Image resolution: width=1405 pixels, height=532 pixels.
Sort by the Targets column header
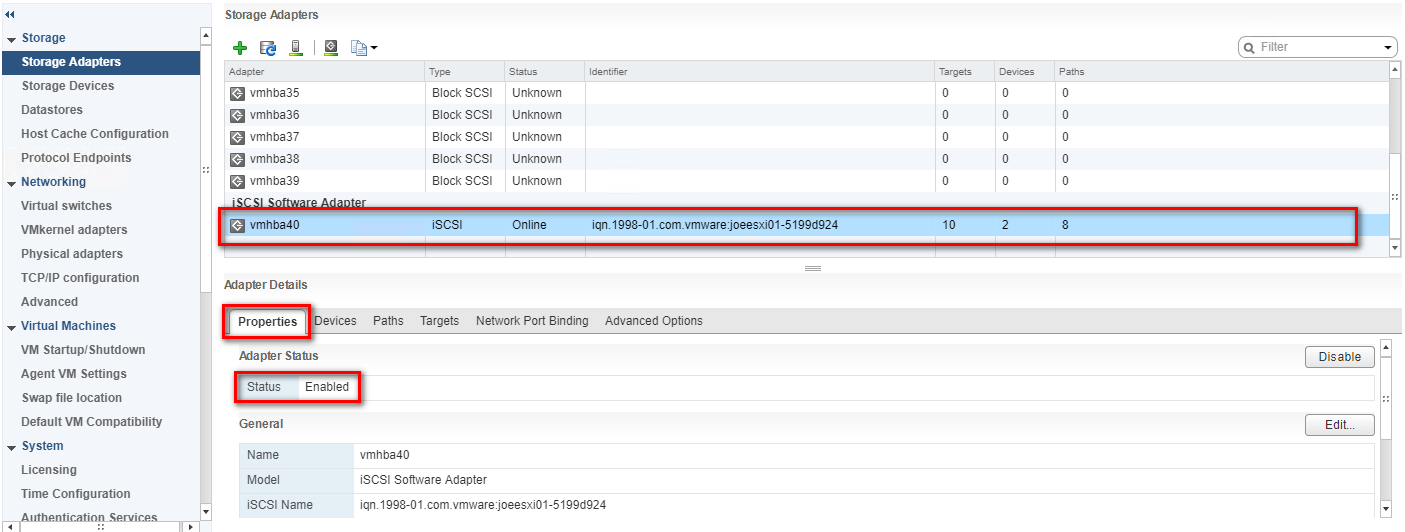[x=965, y=72]
